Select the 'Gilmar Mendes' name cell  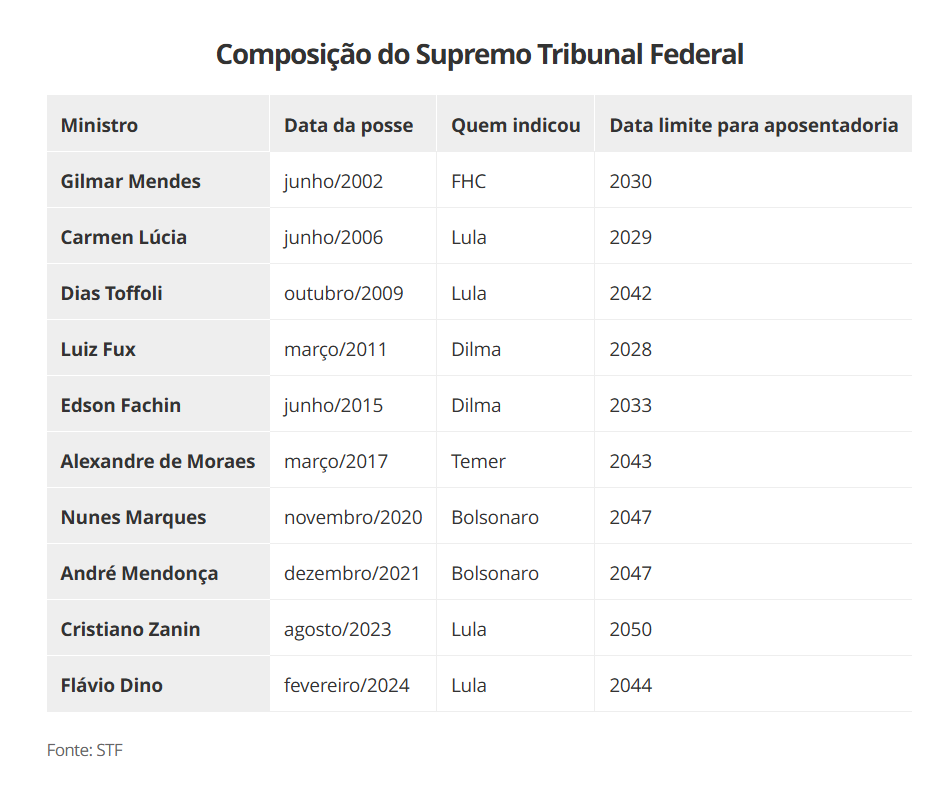coord(130,181)
